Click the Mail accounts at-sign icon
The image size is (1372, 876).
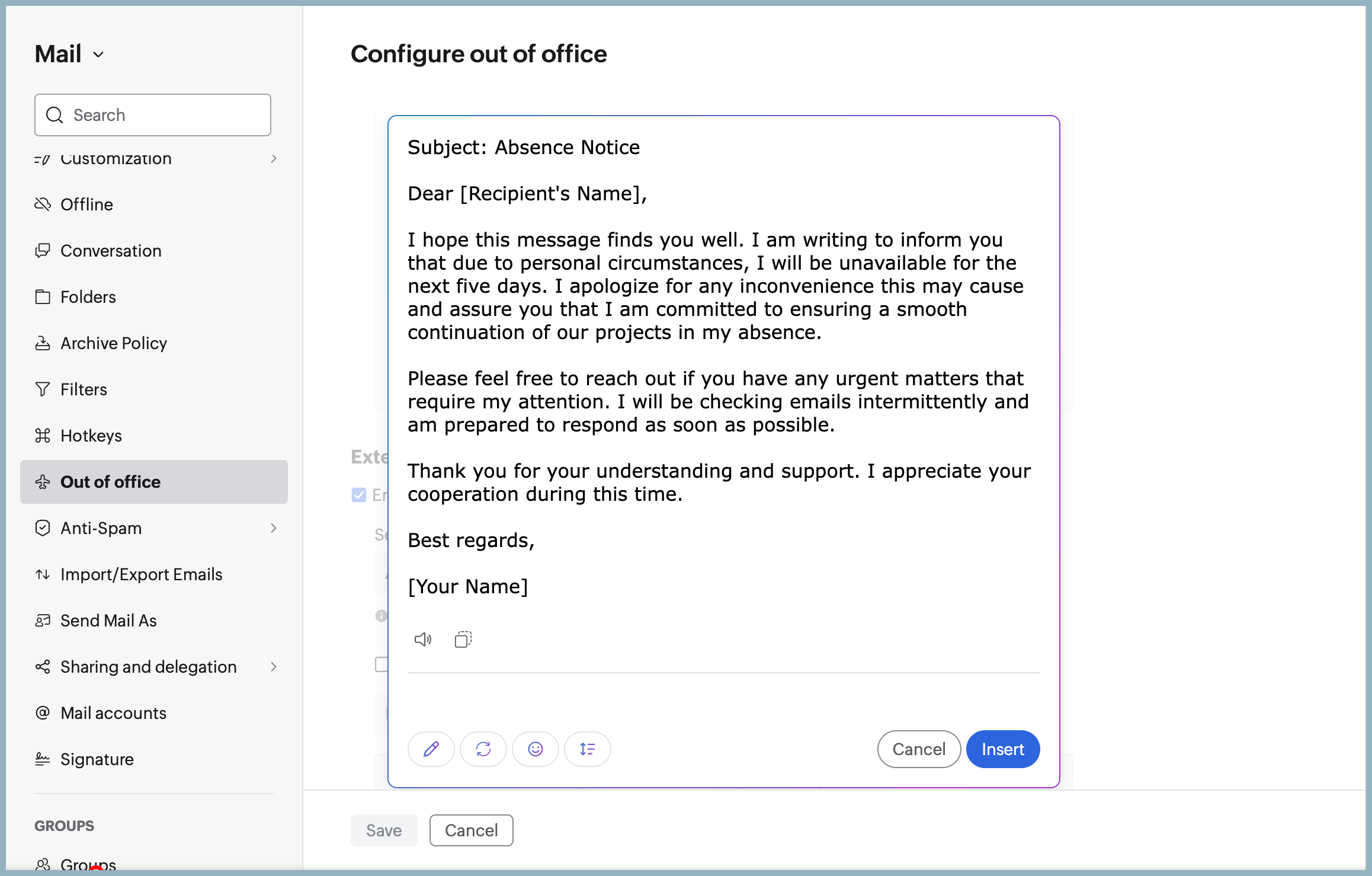(43, 713)
